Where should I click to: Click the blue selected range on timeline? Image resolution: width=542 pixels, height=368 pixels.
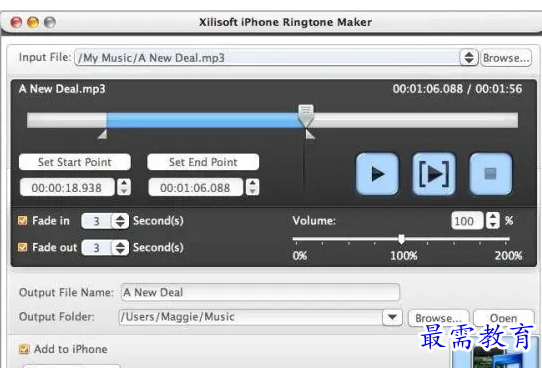[204, 120]
